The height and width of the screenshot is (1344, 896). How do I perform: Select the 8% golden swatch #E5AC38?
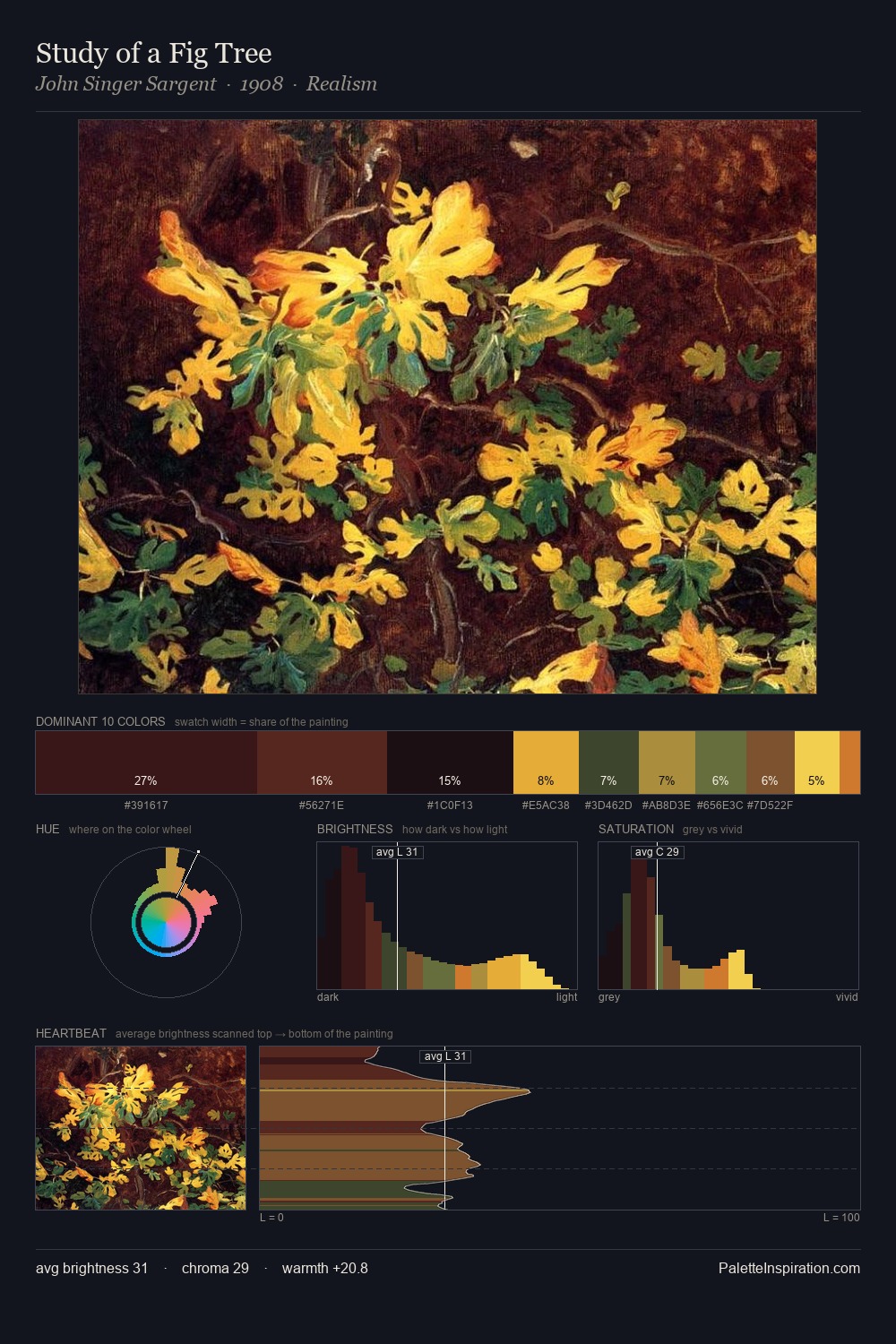click(x=546, y=762)
